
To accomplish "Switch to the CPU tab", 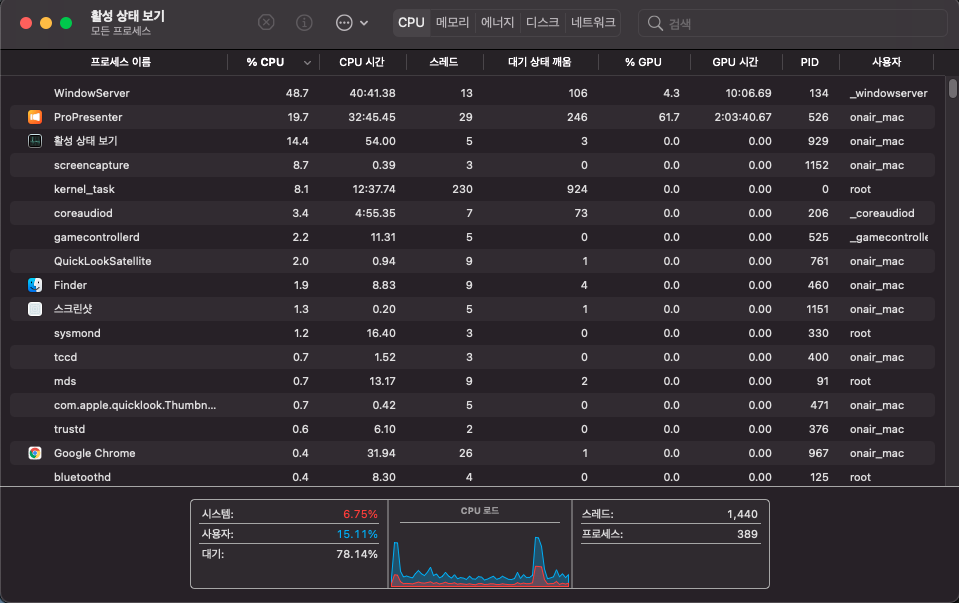I will (411, 23).
